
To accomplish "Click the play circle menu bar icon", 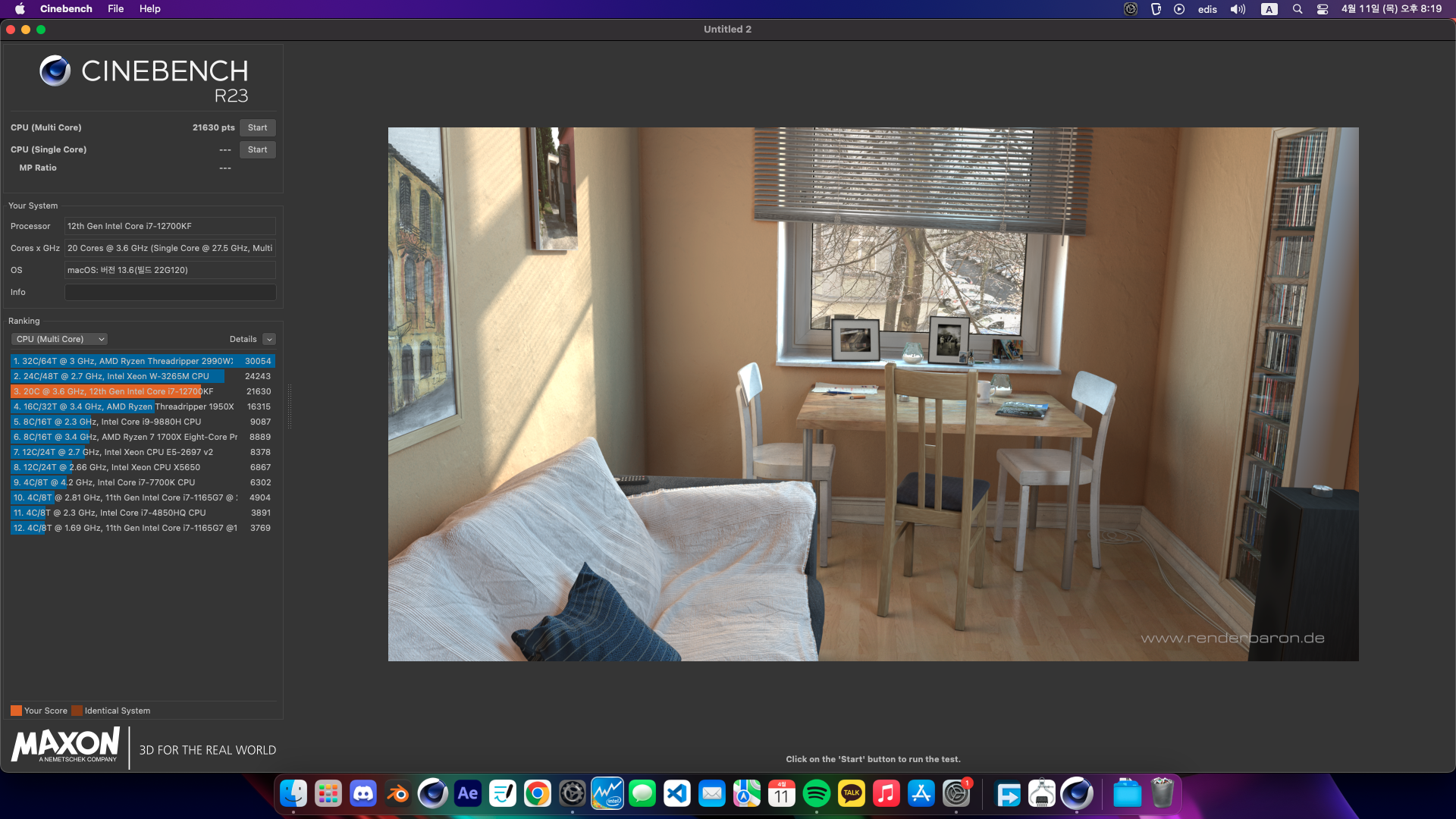I will (1179, 9).
